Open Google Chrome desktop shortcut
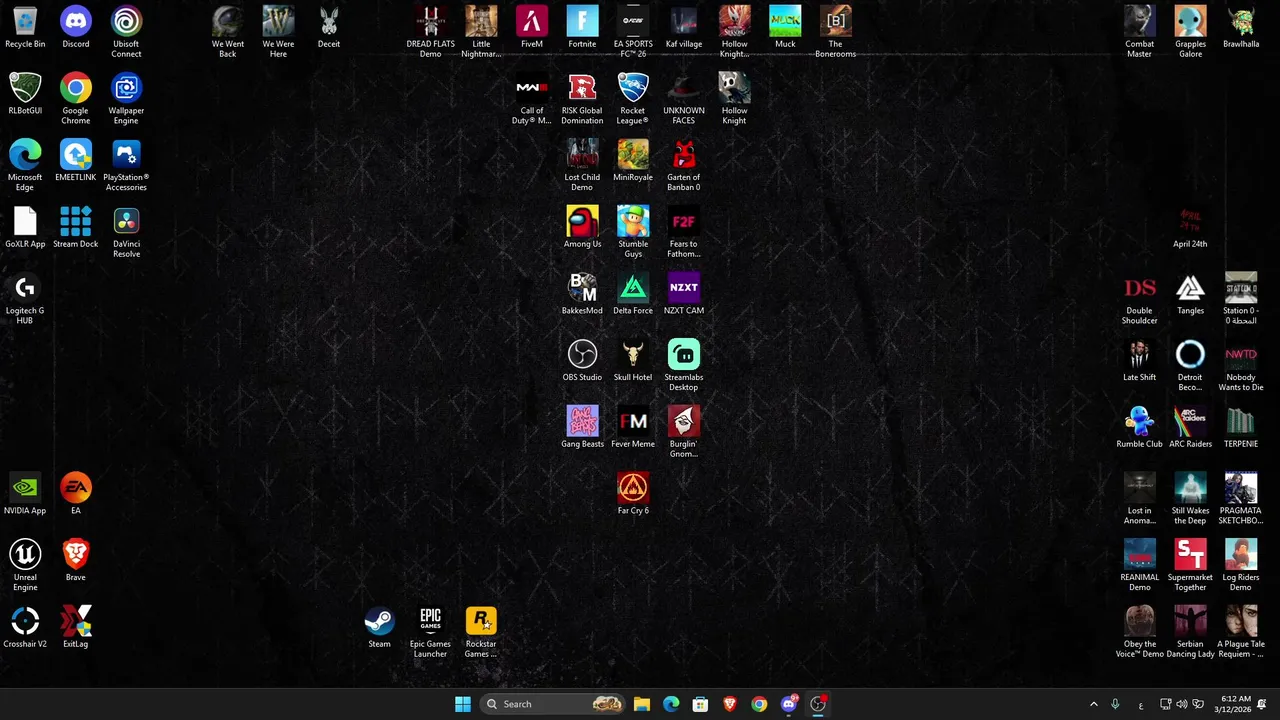This screenshot has height=720, width=1280. [76, 98]
